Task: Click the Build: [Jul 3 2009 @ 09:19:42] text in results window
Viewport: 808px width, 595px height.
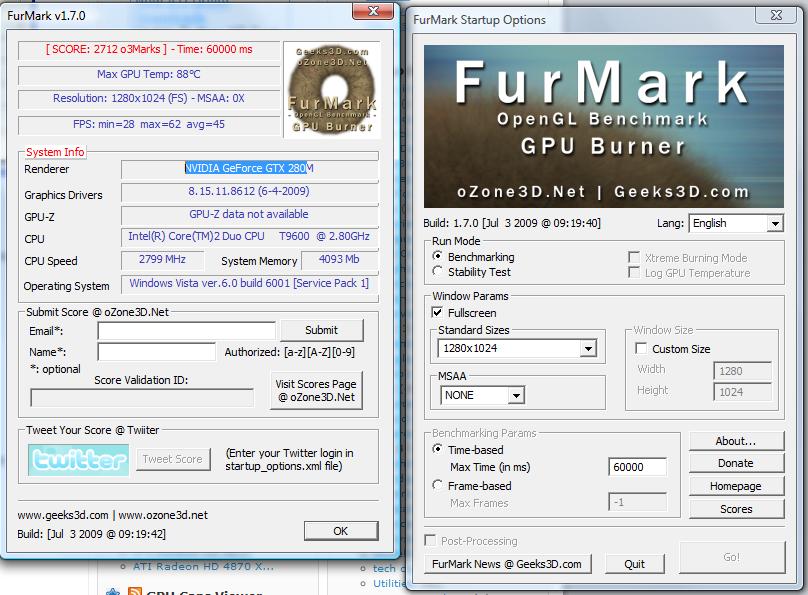Action: [x=91, y=534]
